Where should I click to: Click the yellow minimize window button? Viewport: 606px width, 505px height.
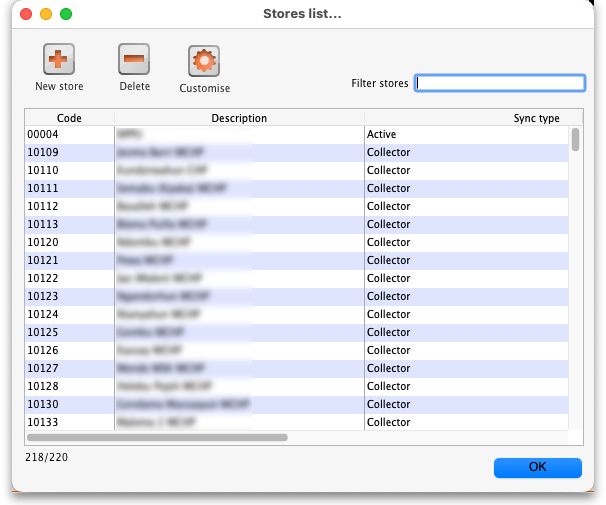[x=46, y=14]
